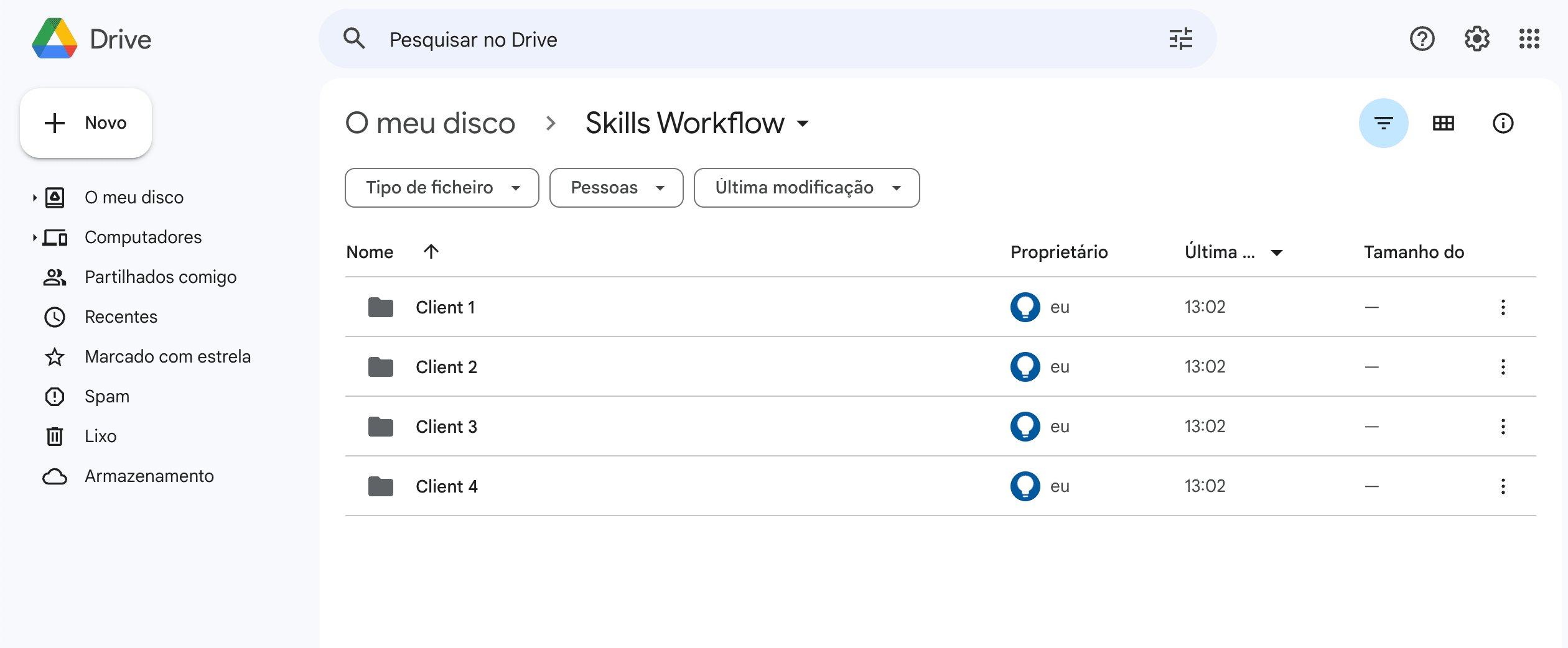The image size is (1568, 648).
Task: Open Tipo de ficheiro filter dropdown
Action: click(x=442, y=188)
